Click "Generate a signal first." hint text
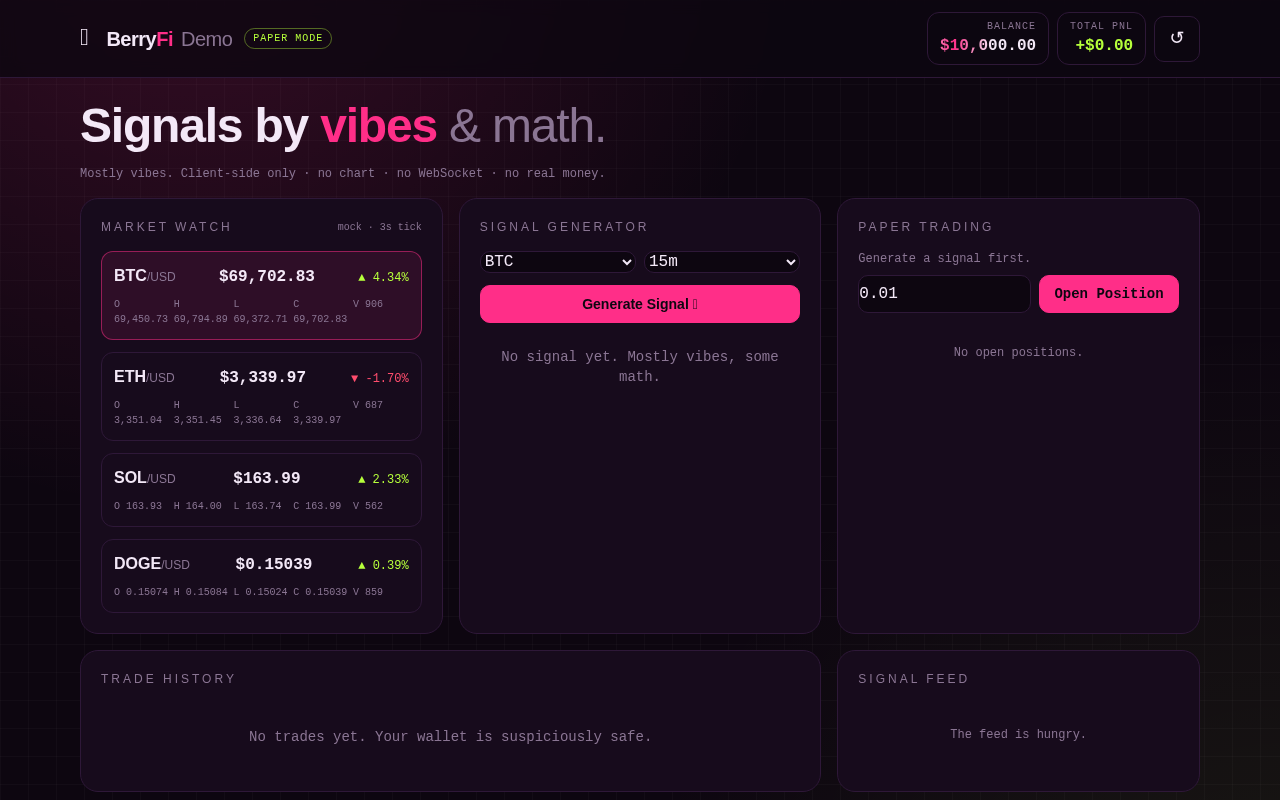 coord(944,259)
